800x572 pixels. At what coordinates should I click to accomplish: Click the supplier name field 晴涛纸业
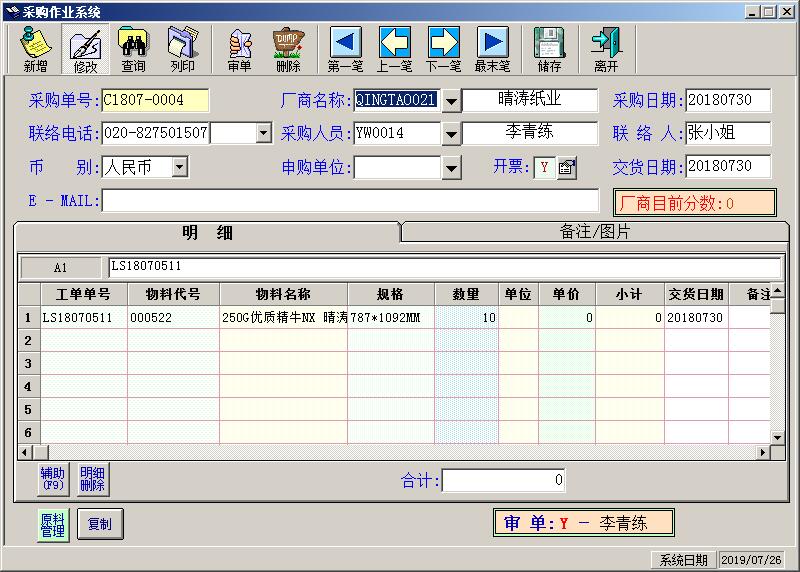click(530, 100)
